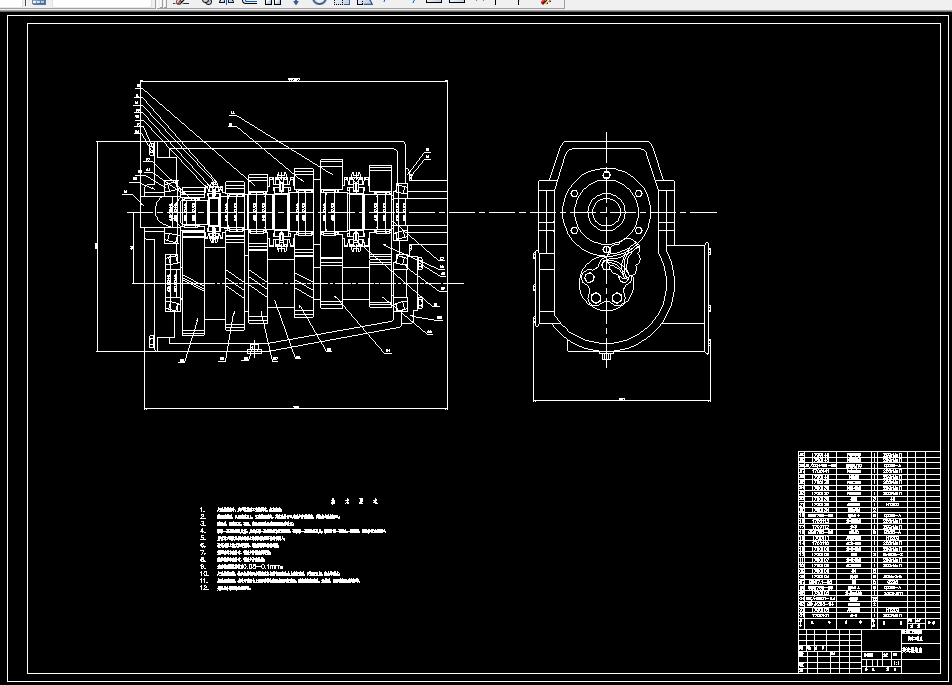This screenshot has height=685, width=952.
Task: Click the drain plug at bottom of end view
Action: 607,358
